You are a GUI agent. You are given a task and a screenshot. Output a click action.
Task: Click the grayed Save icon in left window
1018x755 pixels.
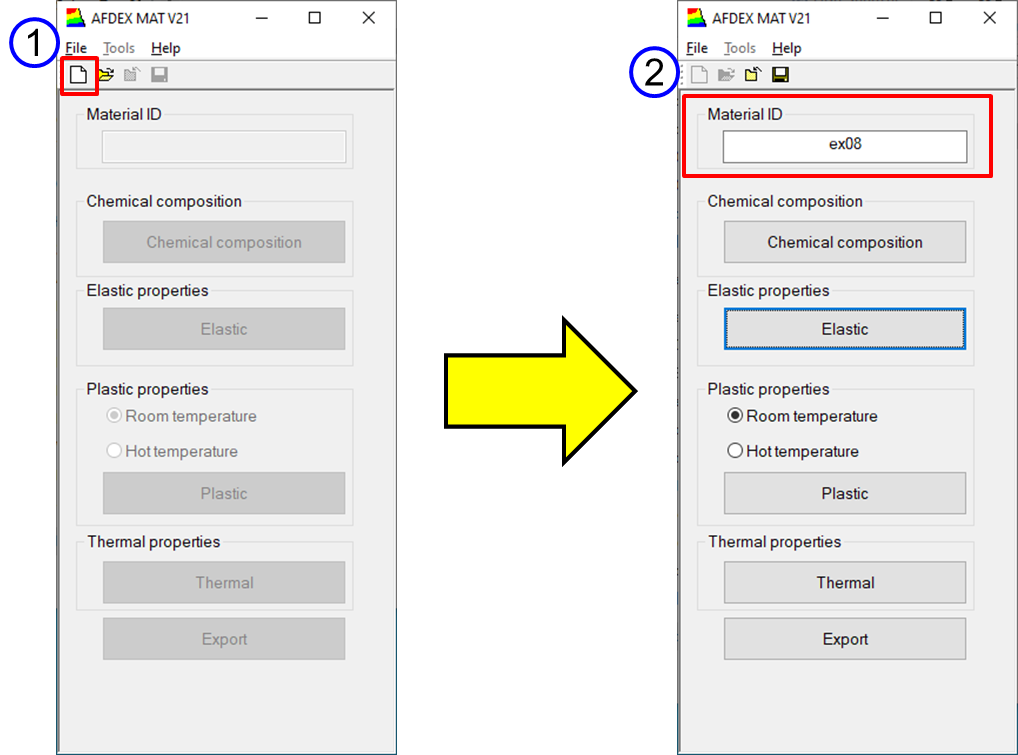click(159, 75)
